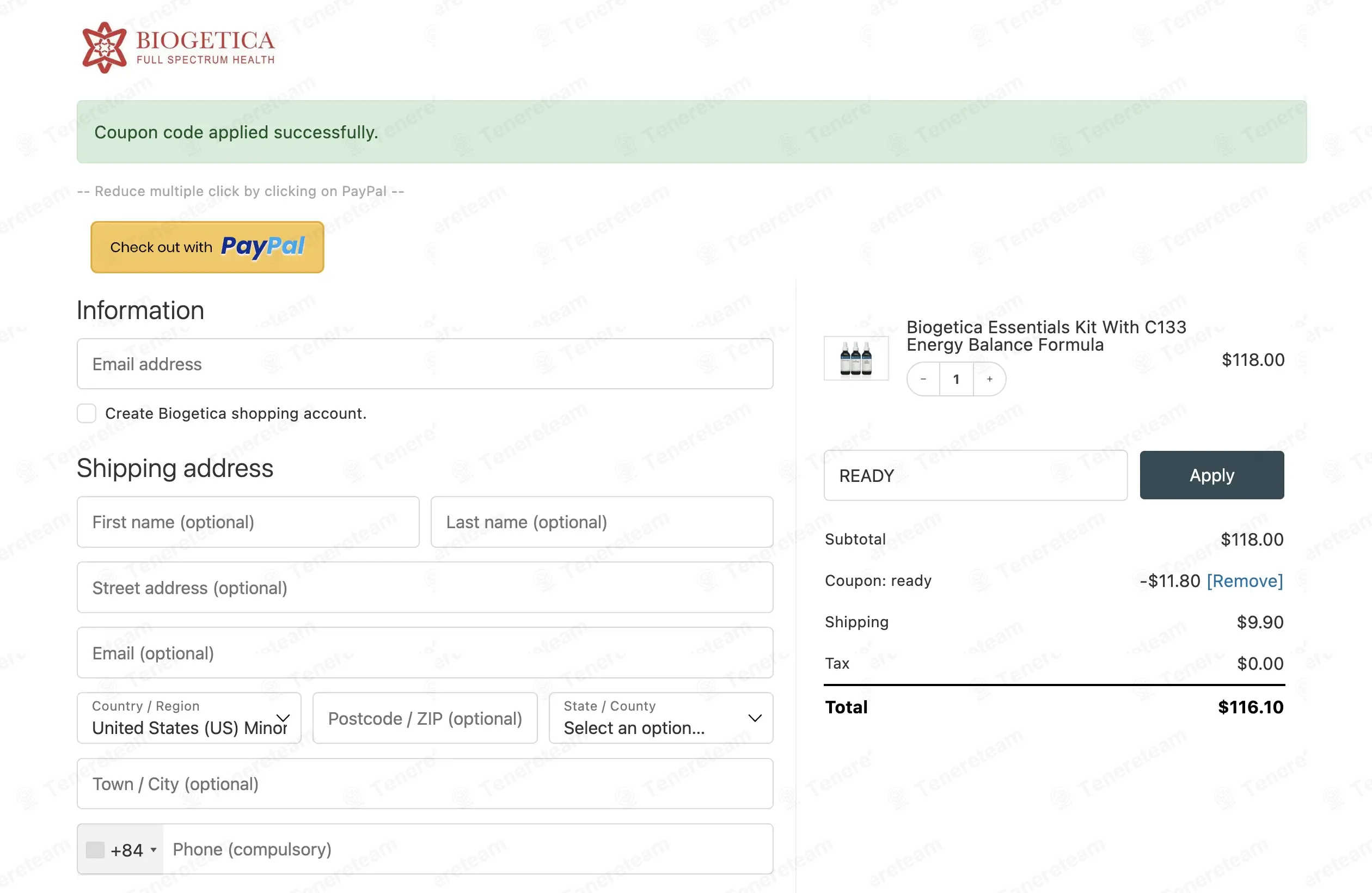Screen dimensions: 1372x893
Task: Click the Phone (compulsory) field
Action: (467, 849)
